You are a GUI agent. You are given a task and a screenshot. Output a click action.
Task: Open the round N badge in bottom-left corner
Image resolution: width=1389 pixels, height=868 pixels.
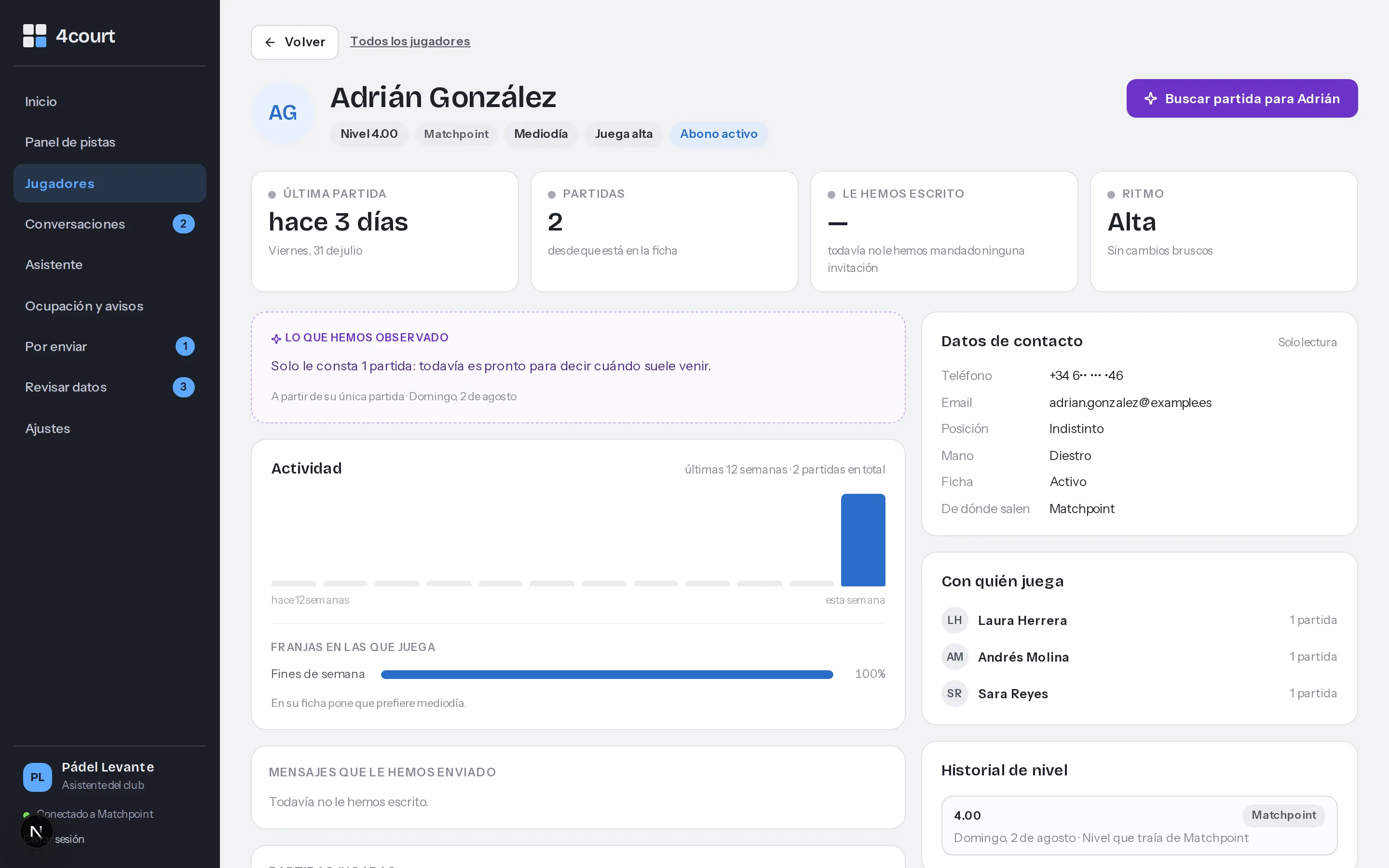pyautogui.click(x=36, y=831)
